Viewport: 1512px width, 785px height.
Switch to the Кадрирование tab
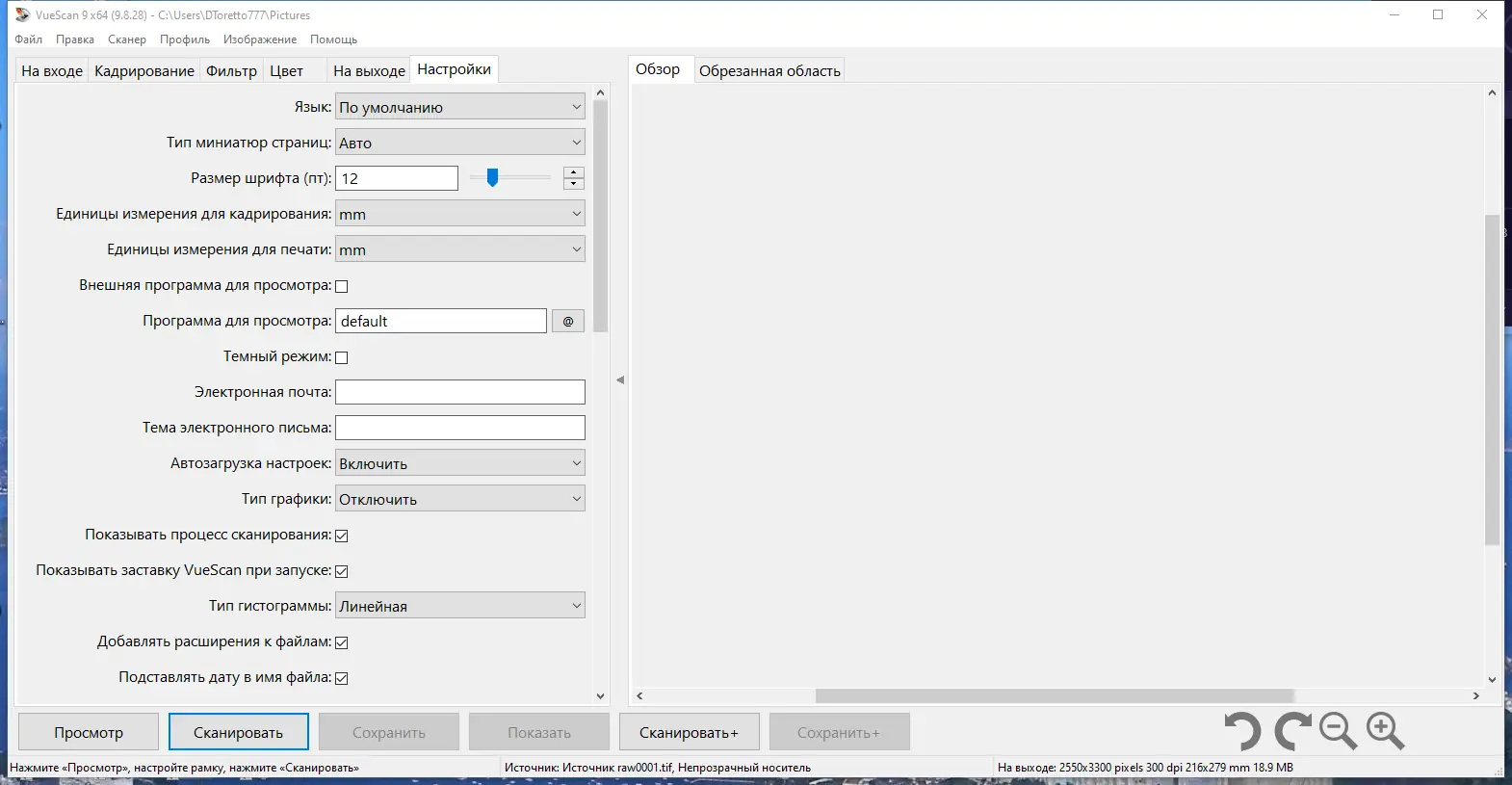pos(144,70)
